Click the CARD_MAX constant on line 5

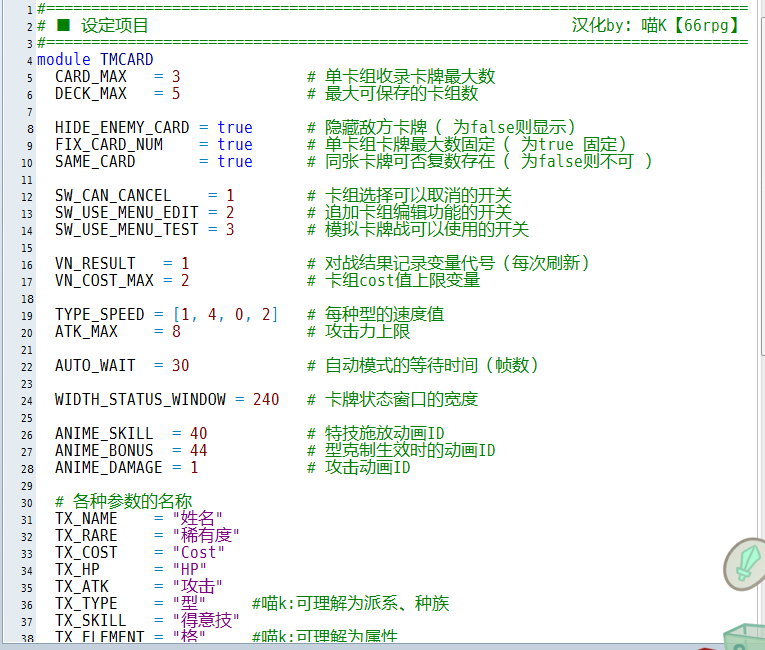[91, 77]
